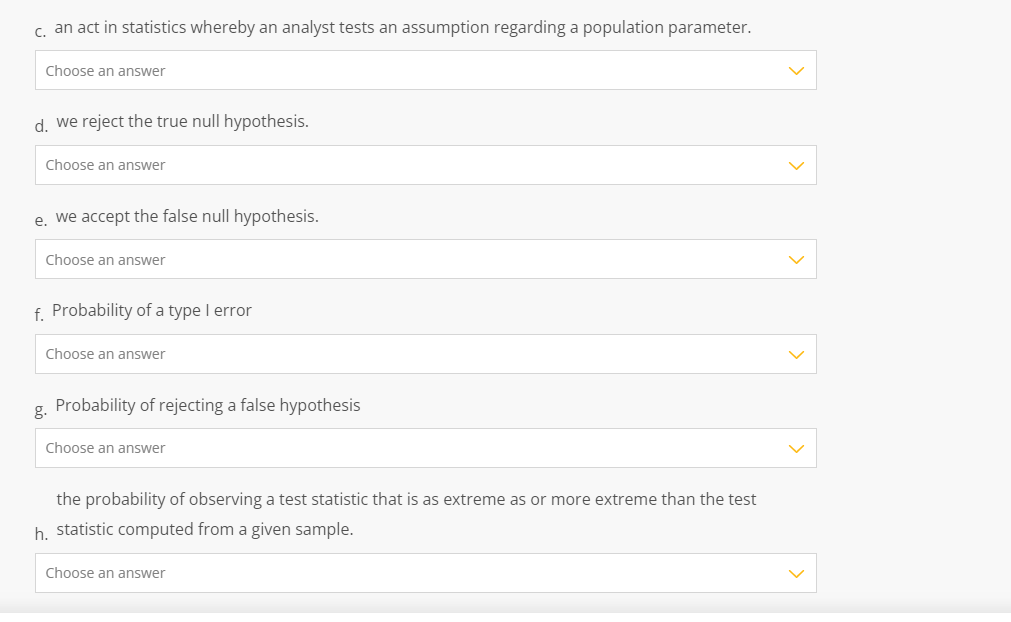Image resolution: width=1011 pixels, height=622 pixels.
Task: Open the dropdown below 'Probability of rejecting a false hypothesis'
Action: pyautogui.click(x=426, y=448)
